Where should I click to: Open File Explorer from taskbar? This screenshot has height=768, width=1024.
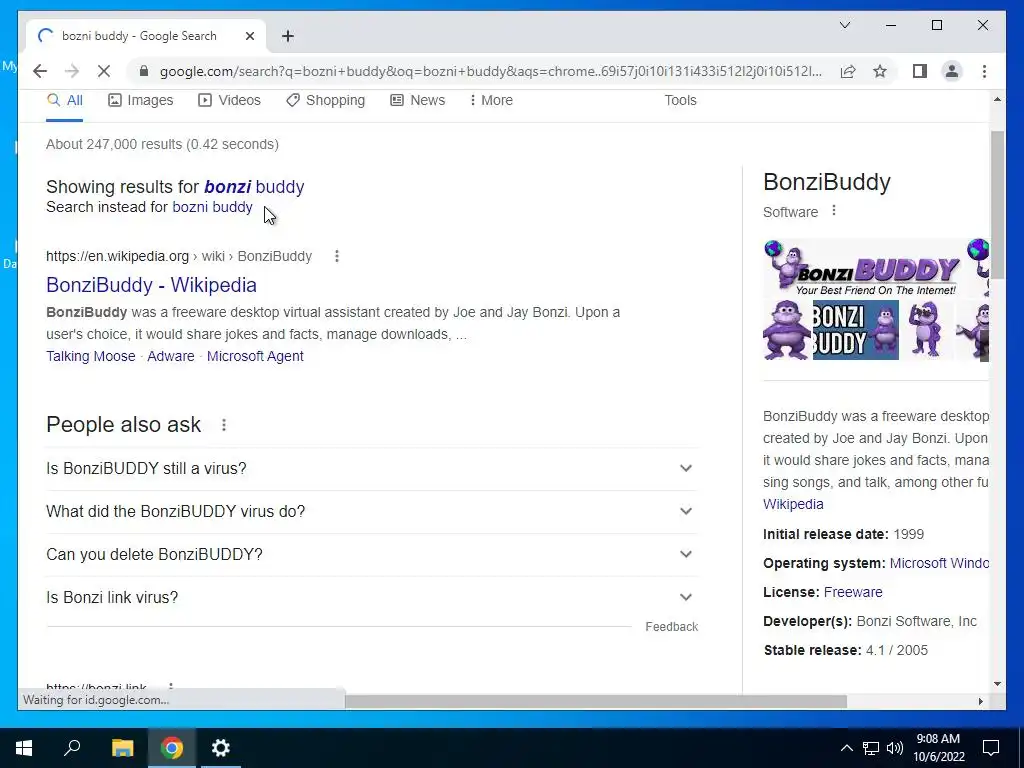pyautogui.click(x=122, y=748)
